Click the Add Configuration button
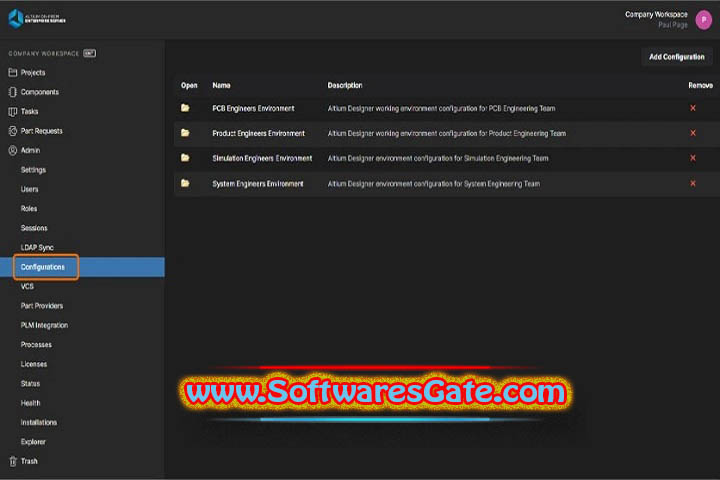Image resolution: width=720 pixels, height=480 pixels. pos(676,57)
